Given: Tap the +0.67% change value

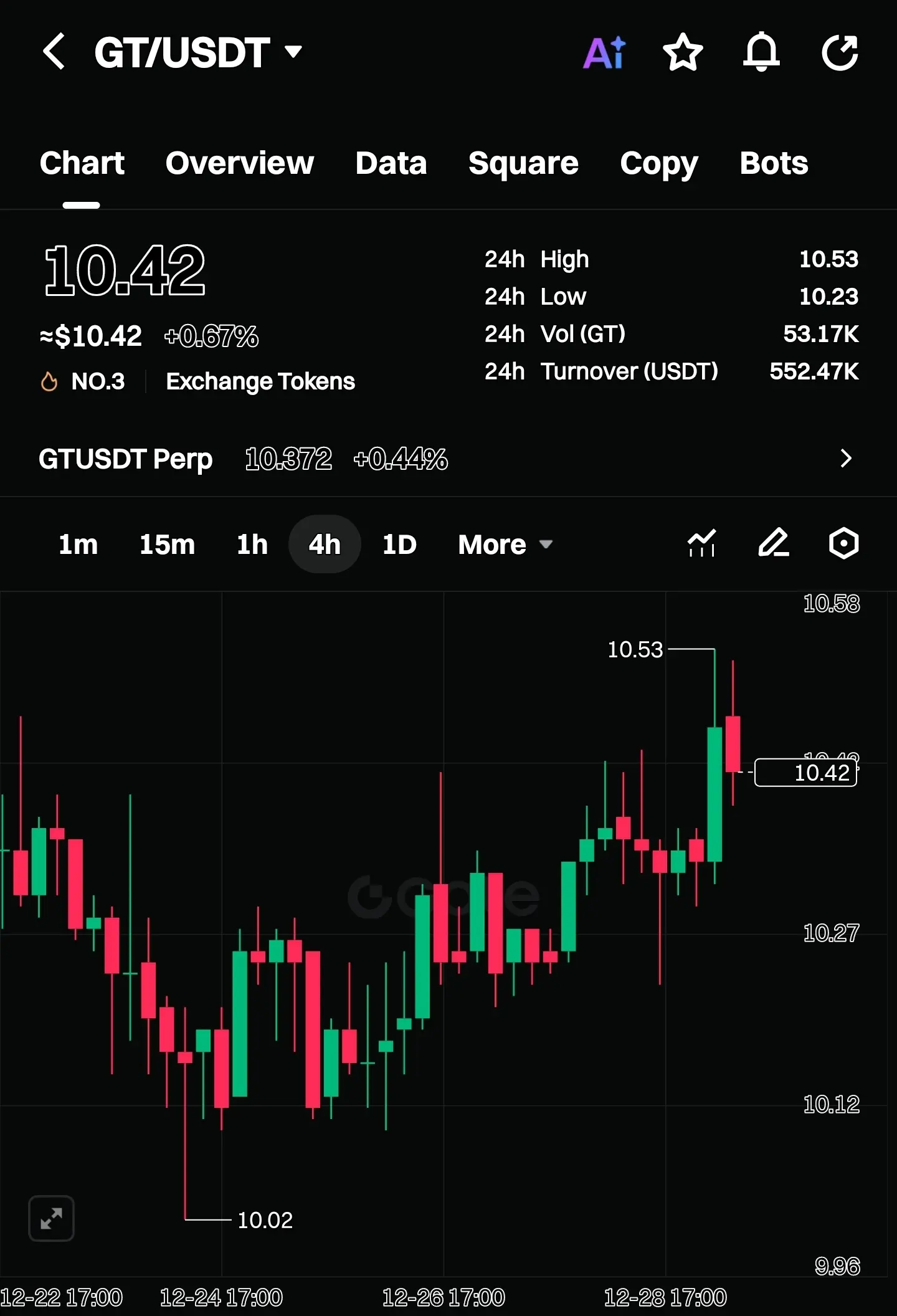Looking at the screenshot, I should point(211,336).
